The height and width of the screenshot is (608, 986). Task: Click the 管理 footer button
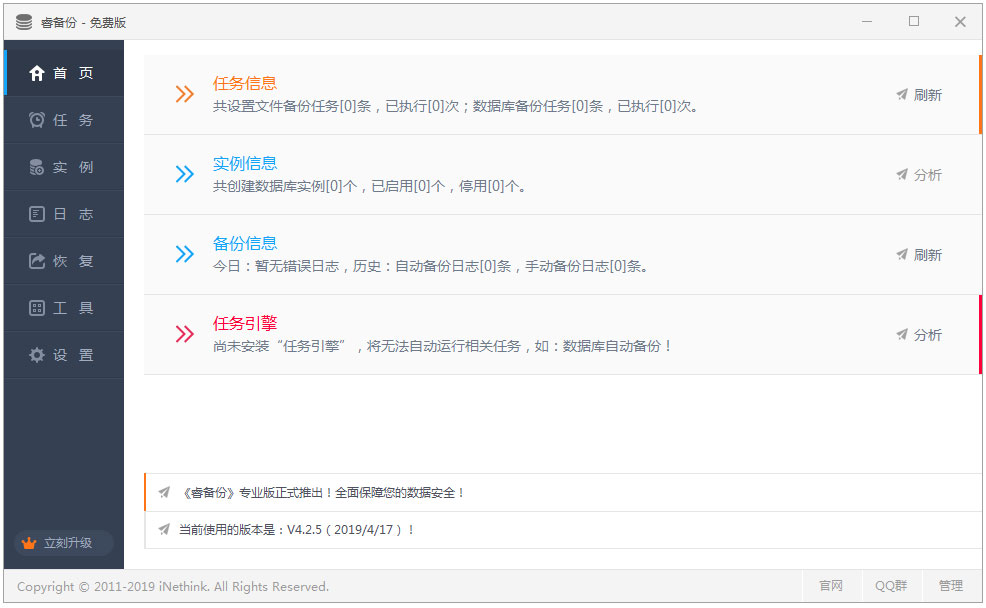[x=950, y=586]
